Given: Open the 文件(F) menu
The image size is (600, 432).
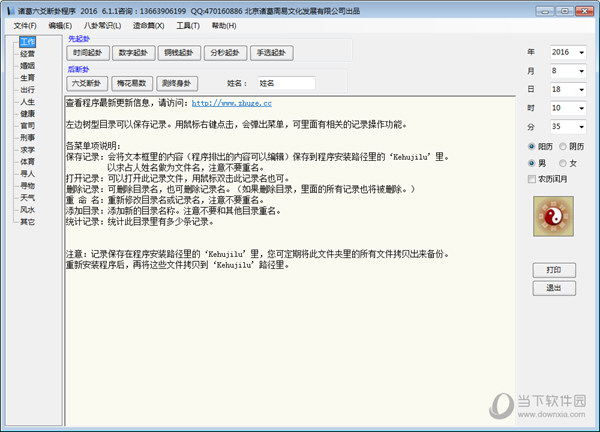Looking at the screenshot, I should click(26, 24).
